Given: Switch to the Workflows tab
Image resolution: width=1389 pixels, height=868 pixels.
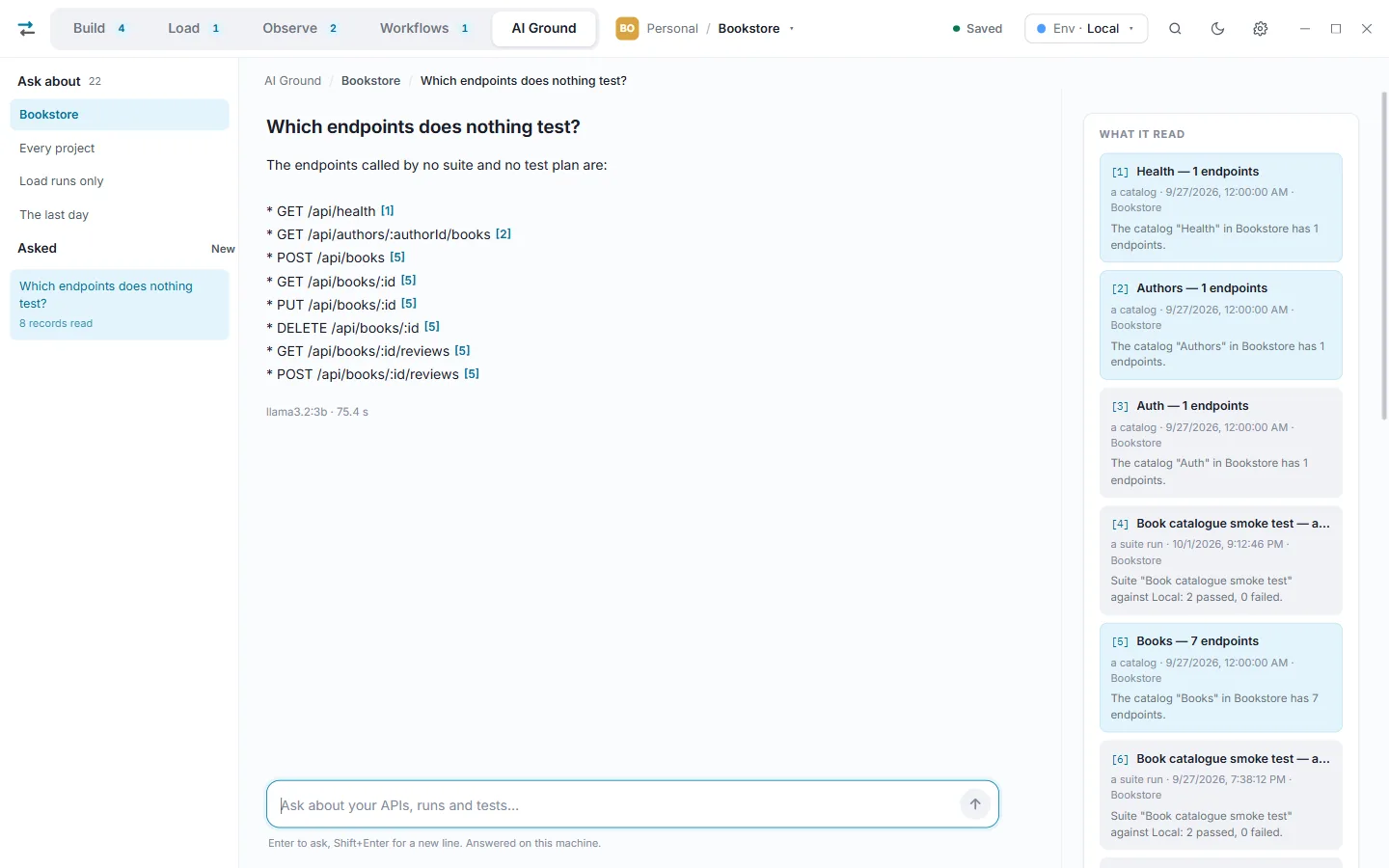Looking at the screenshot, I should coord(424,28).
